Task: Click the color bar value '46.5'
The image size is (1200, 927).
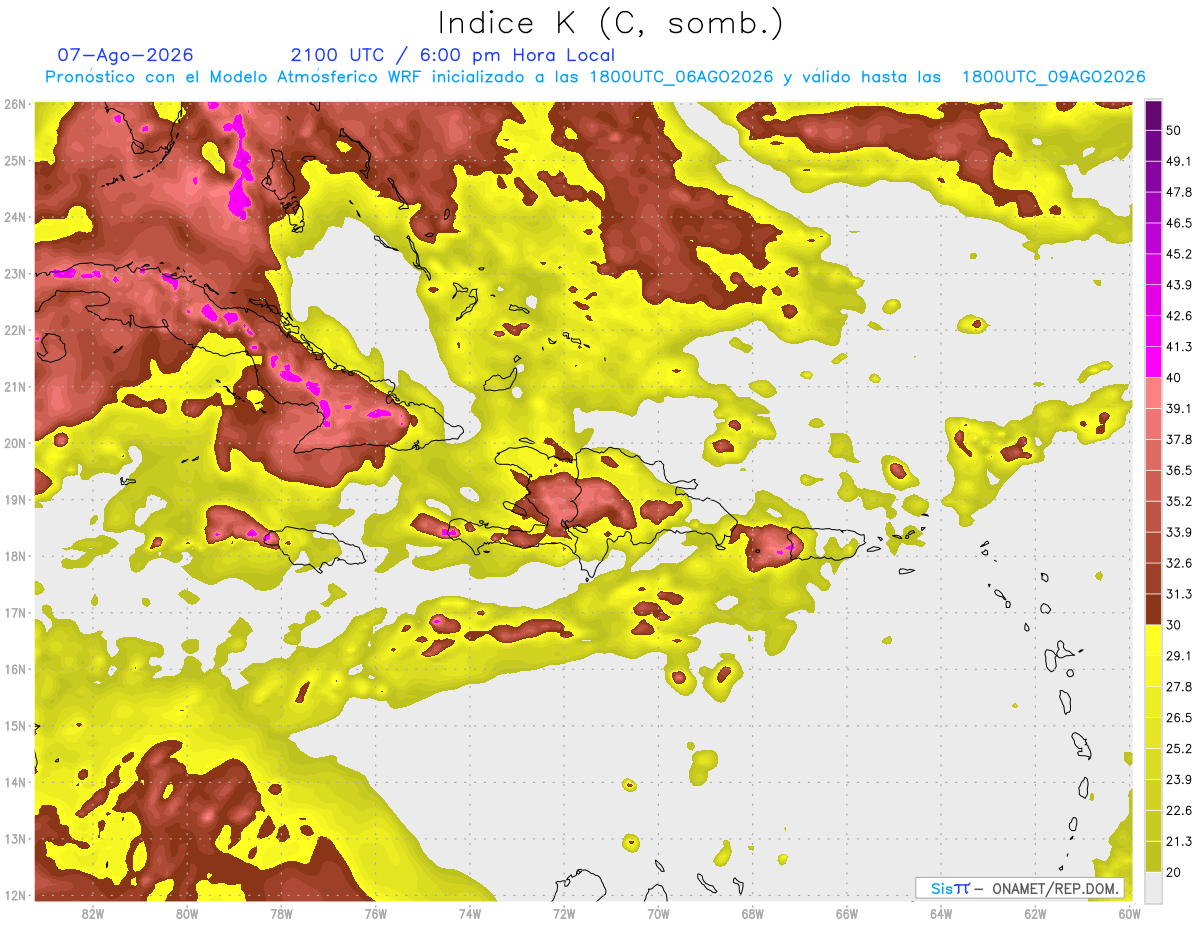Action: click(x=1179, y=223)
